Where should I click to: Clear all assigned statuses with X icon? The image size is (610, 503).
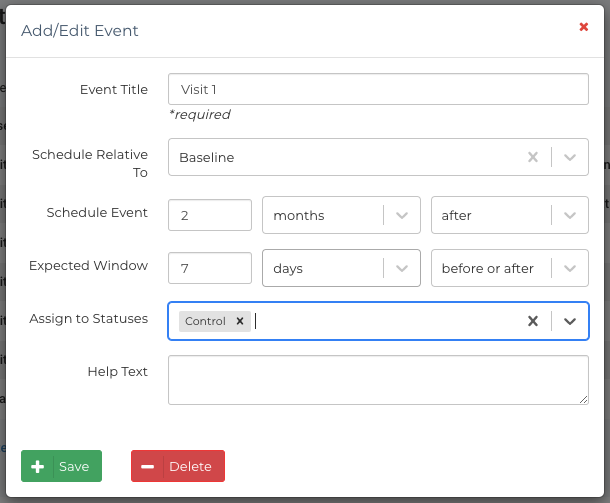[x=533, y=321]
